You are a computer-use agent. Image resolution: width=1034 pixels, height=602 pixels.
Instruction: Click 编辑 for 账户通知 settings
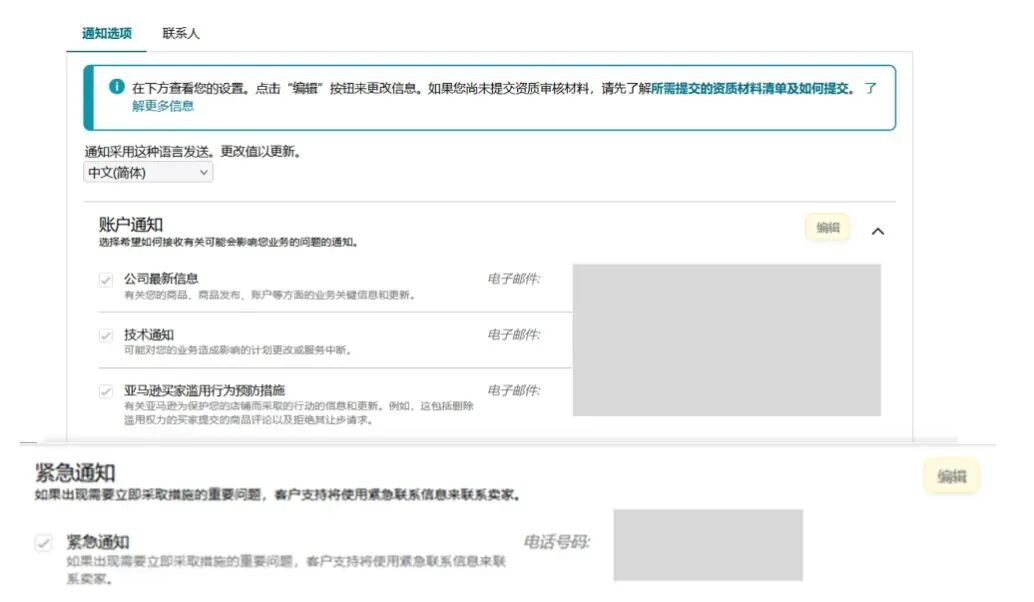826,227
